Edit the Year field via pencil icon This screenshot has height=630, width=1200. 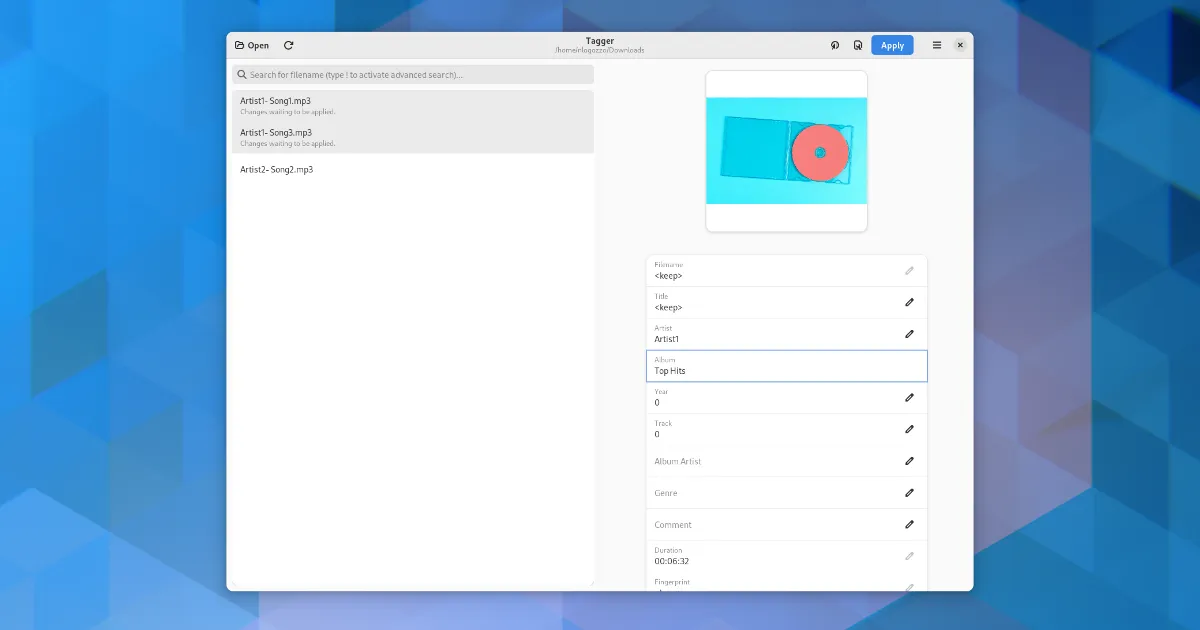click(x=909, y=397)
